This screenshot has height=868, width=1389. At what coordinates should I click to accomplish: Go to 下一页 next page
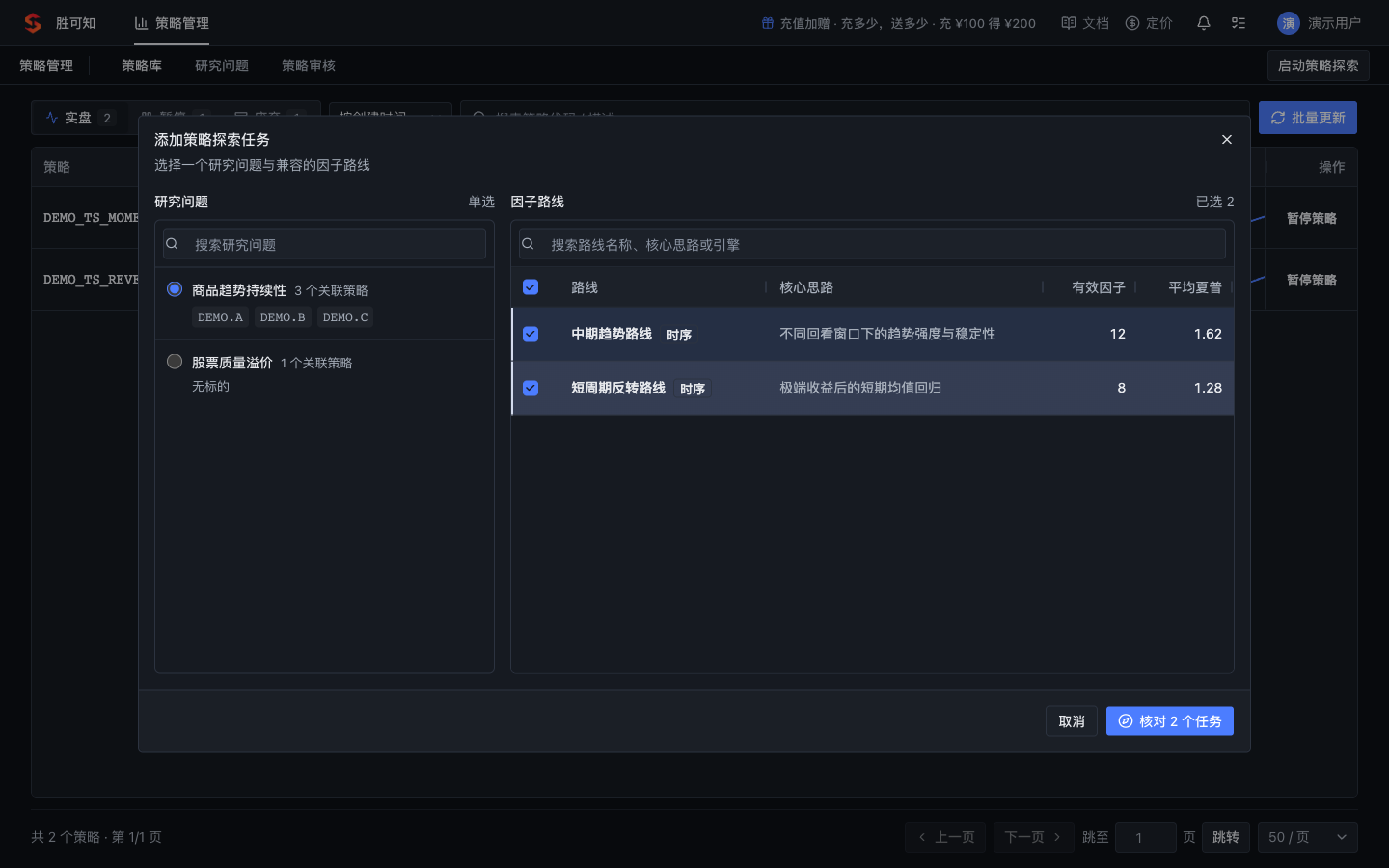click(1033, 837)
